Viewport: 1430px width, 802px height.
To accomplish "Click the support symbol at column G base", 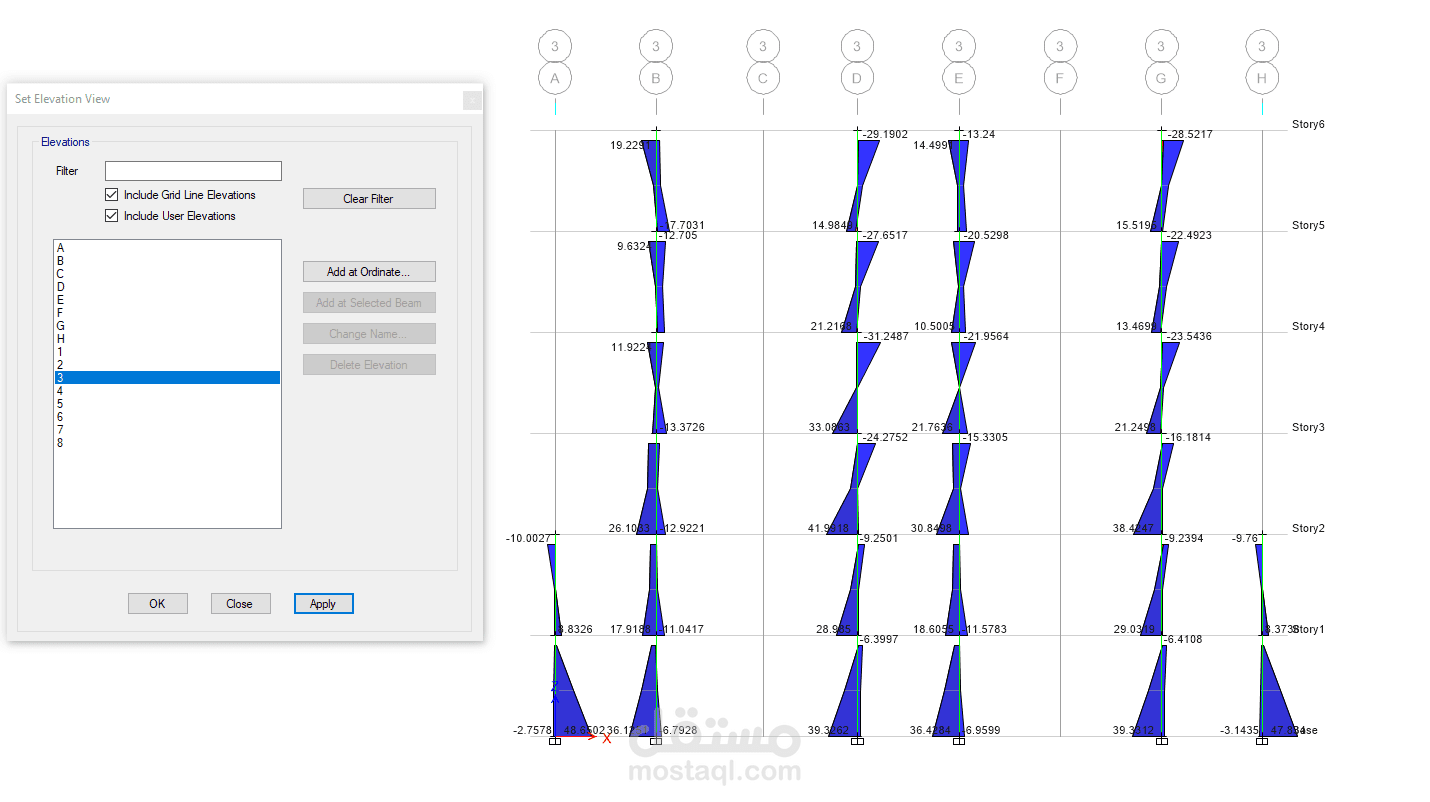I will (1161, 741).
